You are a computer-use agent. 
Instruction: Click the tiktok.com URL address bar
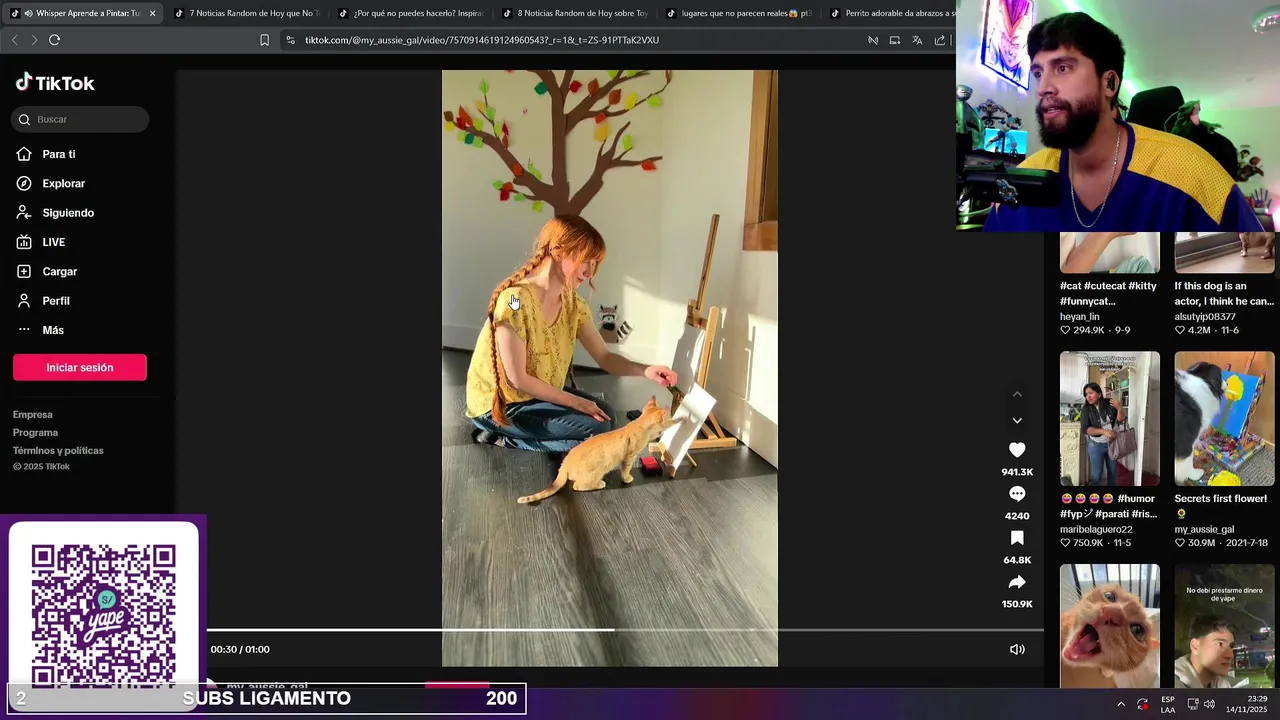tap(482, 40)
